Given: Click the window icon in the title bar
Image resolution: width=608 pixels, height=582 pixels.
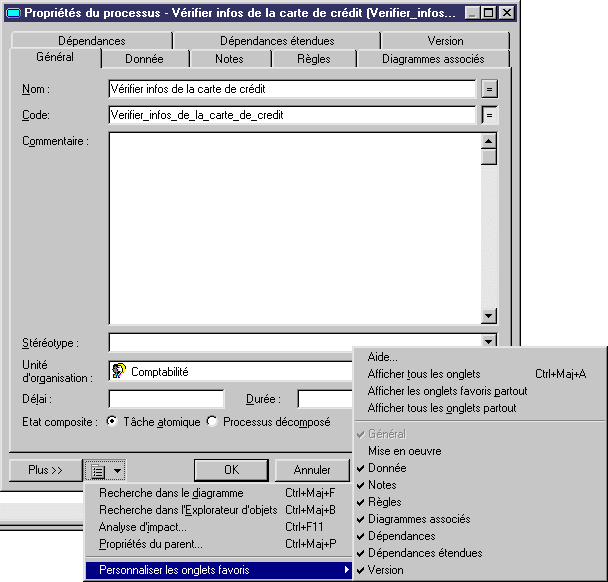Looking at the screenshot, I should coord(14,13).
